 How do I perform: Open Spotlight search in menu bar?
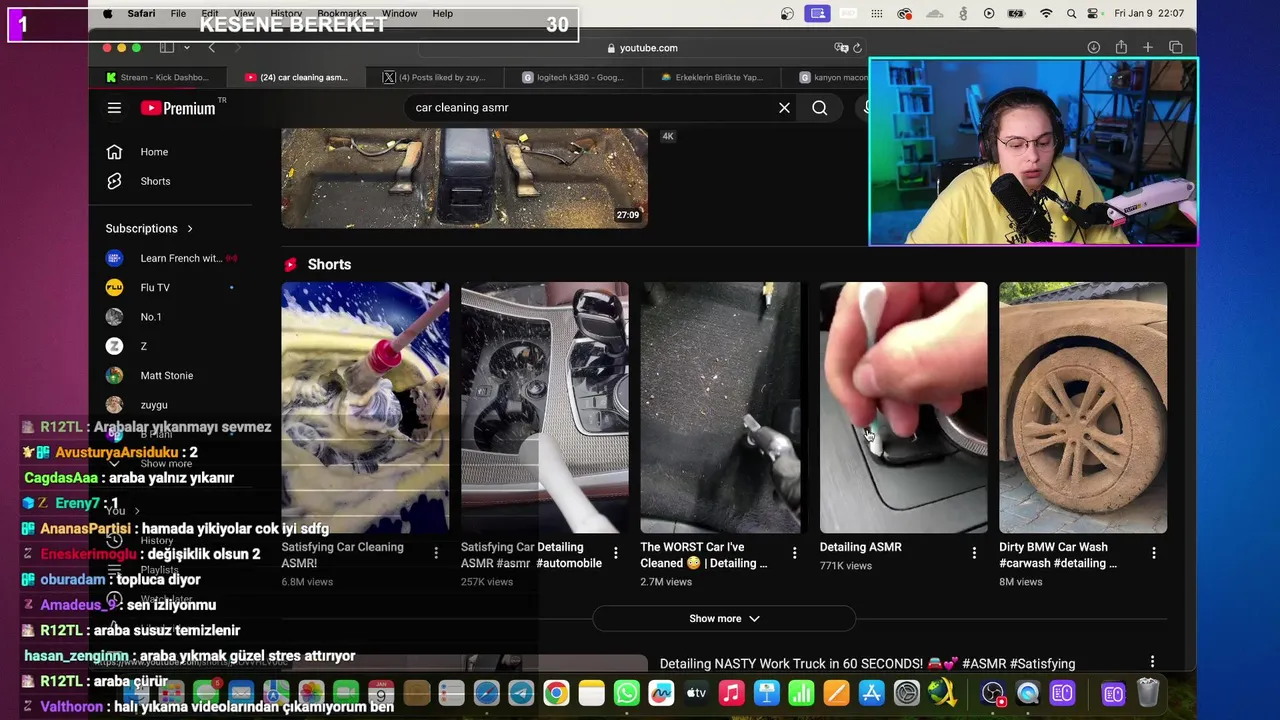[1072, 14]
